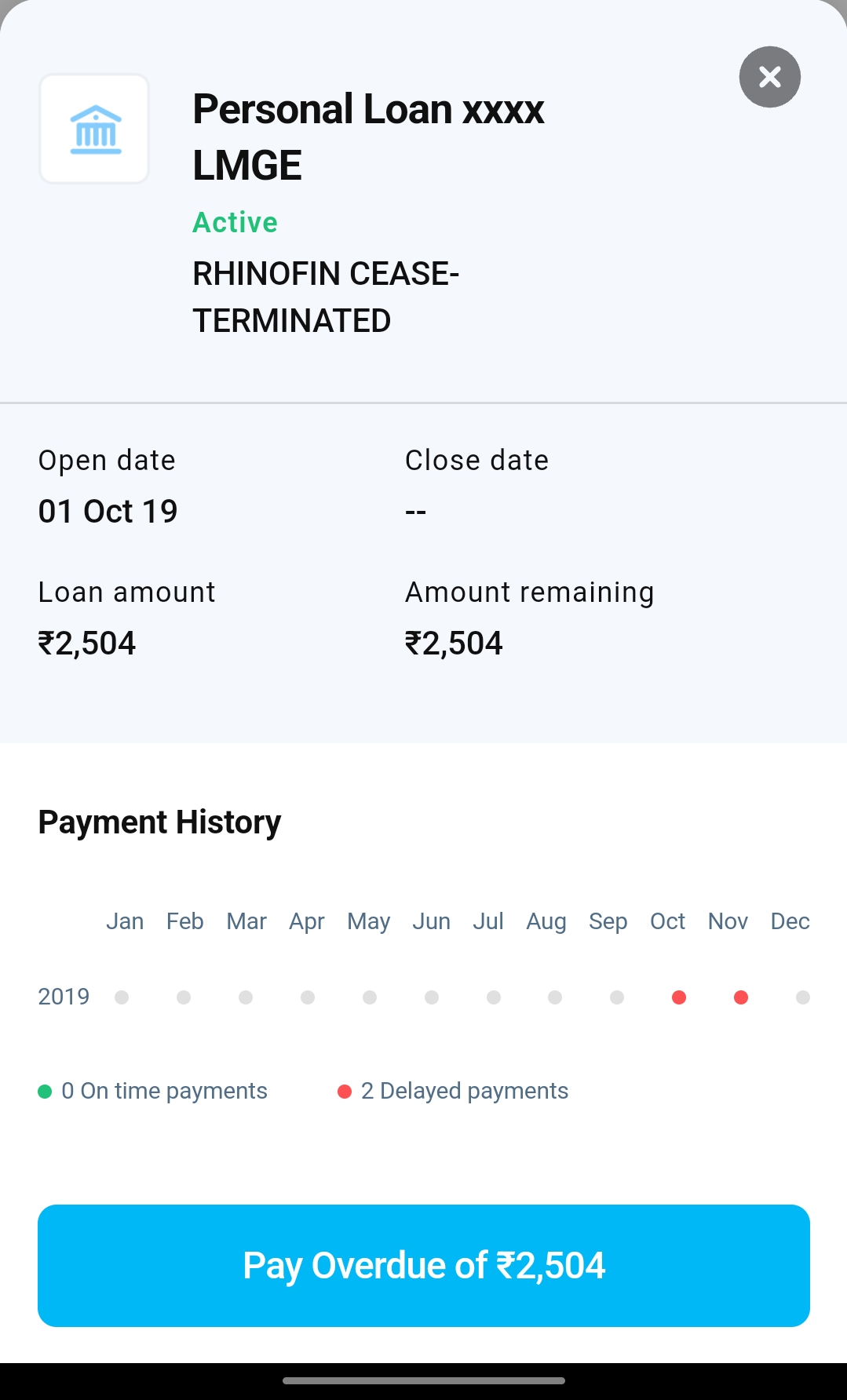Tap the green on-time payments legend dot
The height and width of the screenshot is (1400, 847).
click(45, 1092)
